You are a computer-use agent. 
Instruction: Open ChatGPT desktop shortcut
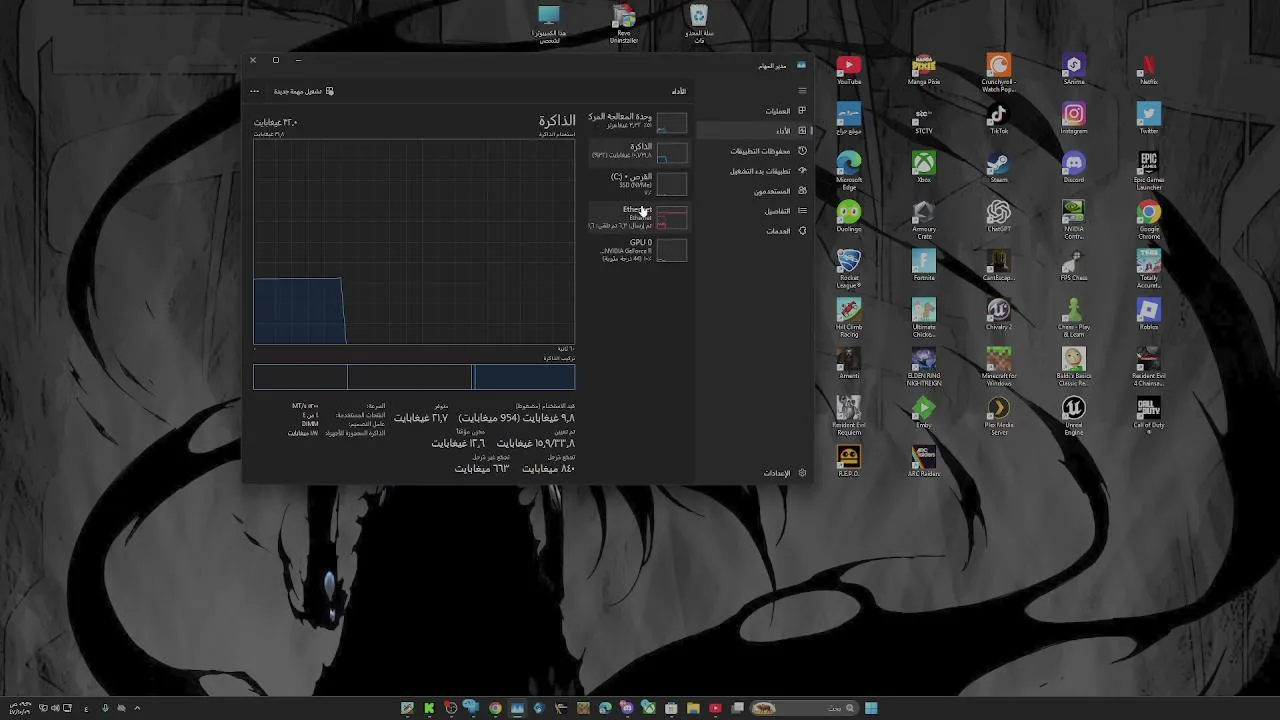point(999,217)
